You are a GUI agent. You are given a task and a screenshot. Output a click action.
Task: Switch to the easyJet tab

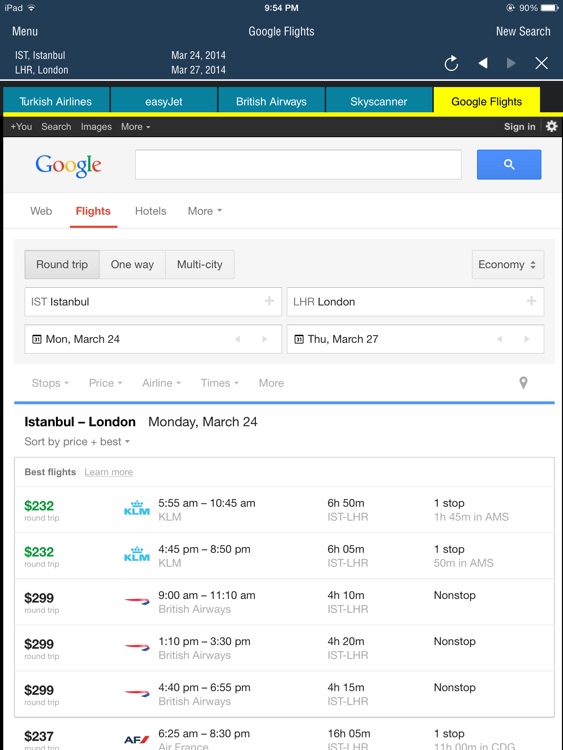pos(164,101)
